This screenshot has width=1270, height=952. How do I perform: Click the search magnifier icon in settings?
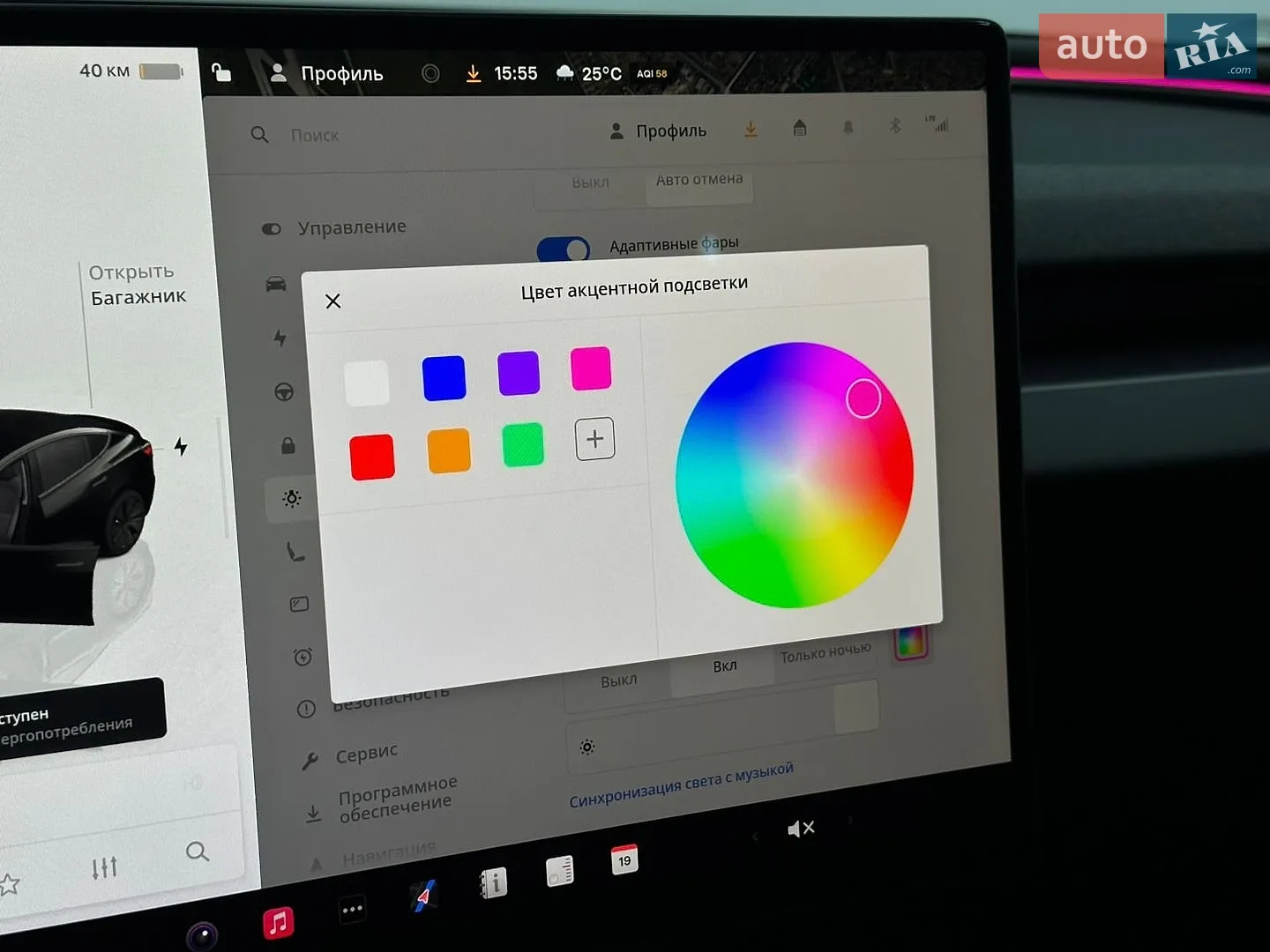(x=259, y=135)
